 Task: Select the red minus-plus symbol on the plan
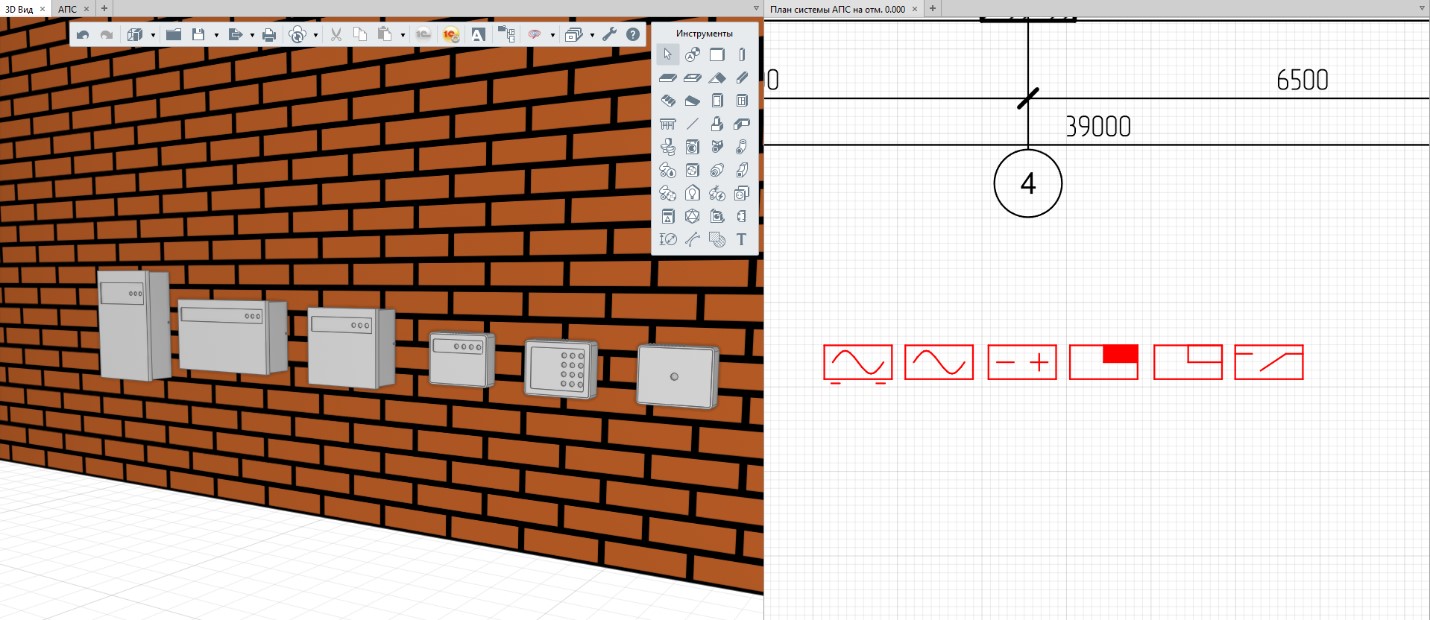[1022, 362]
